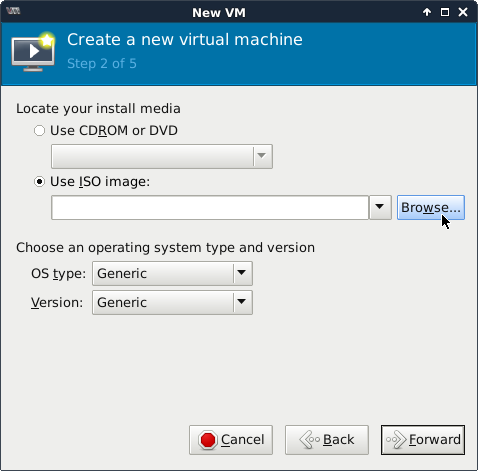The width and height of the screenshot is (478, 471).
Task: Maximize the New VM window
Action: point(445,12)
